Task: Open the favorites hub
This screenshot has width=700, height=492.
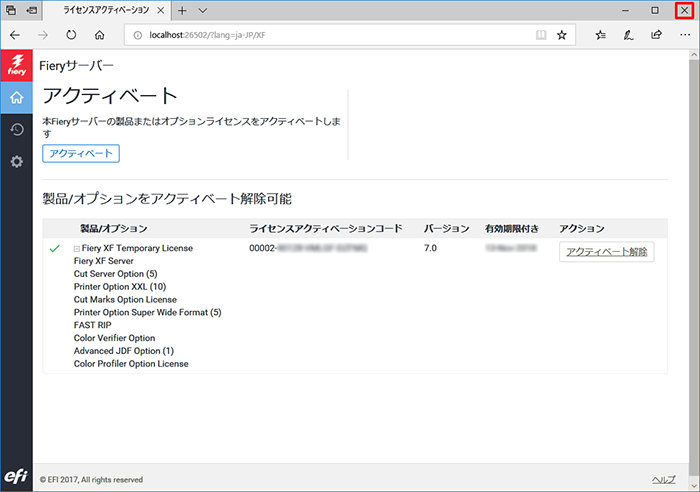Action: 600,35
